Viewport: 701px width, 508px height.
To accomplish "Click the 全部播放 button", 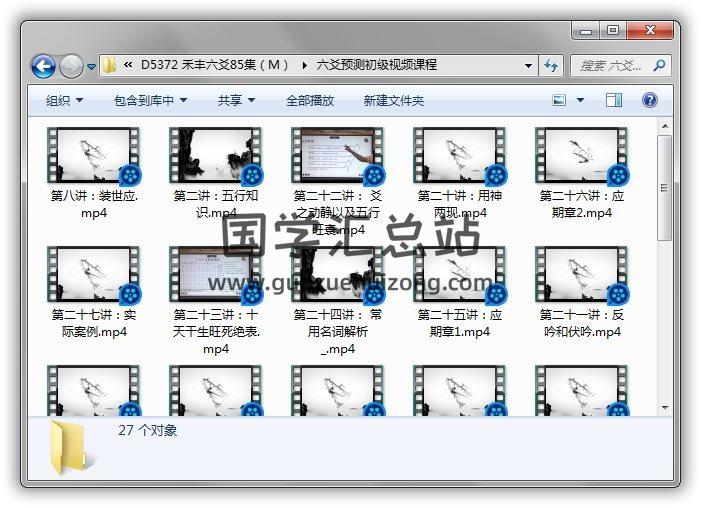I will (310, 101).
